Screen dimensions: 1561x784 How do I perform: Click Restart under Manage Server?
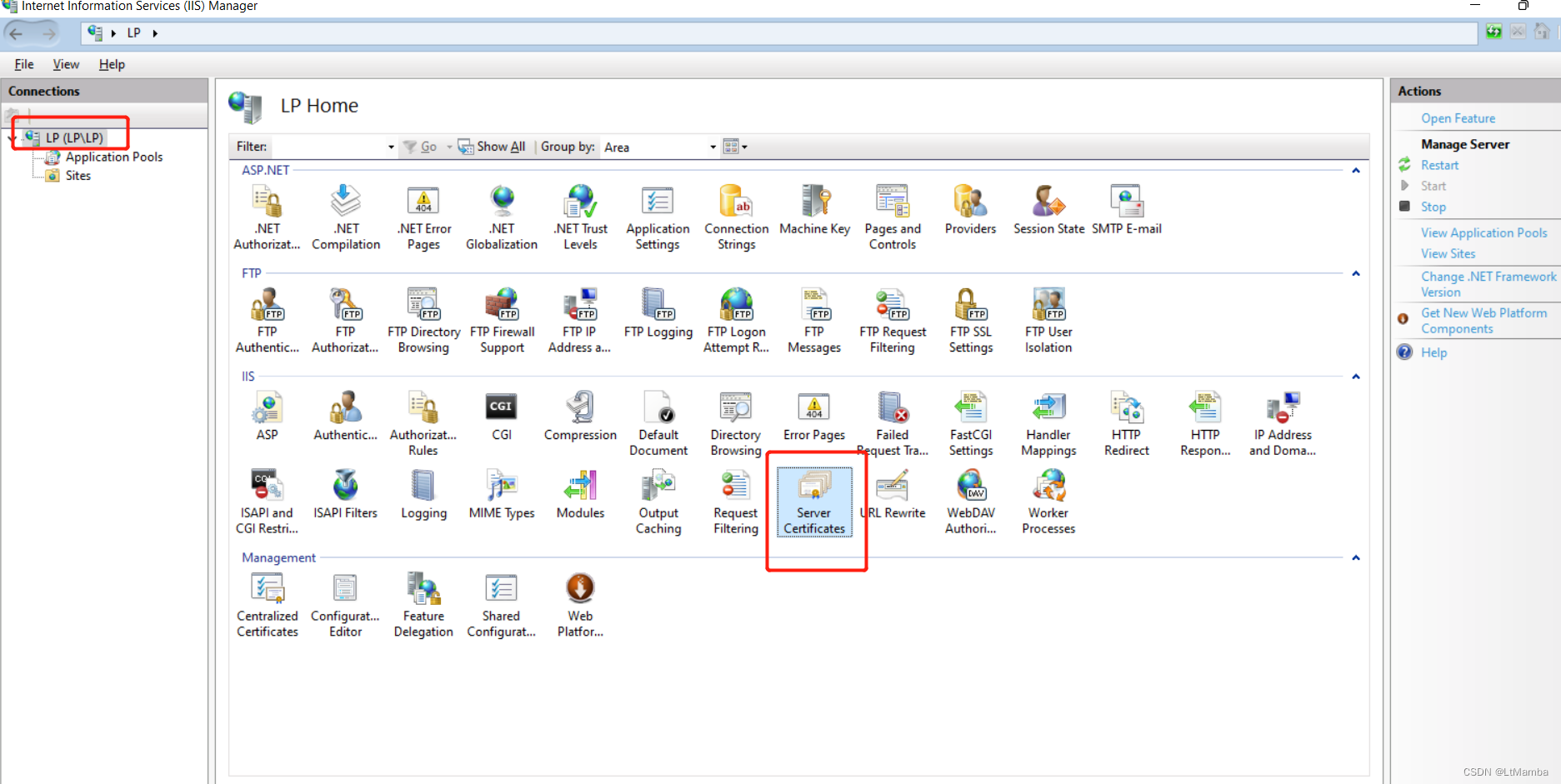(x=1439, y=165)
